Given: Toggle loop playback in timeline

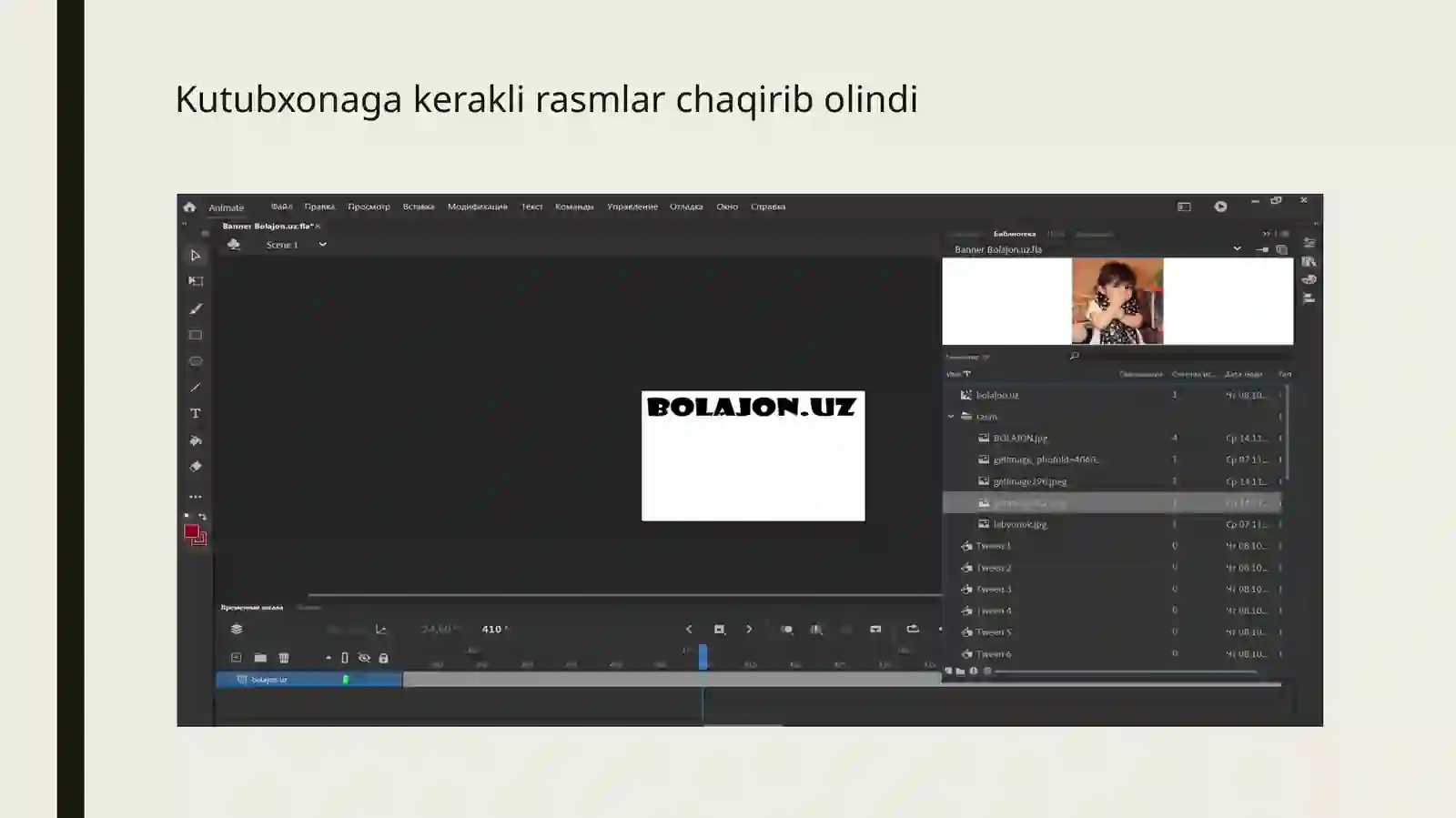Looking at the screenshot, I should point(912,629).
